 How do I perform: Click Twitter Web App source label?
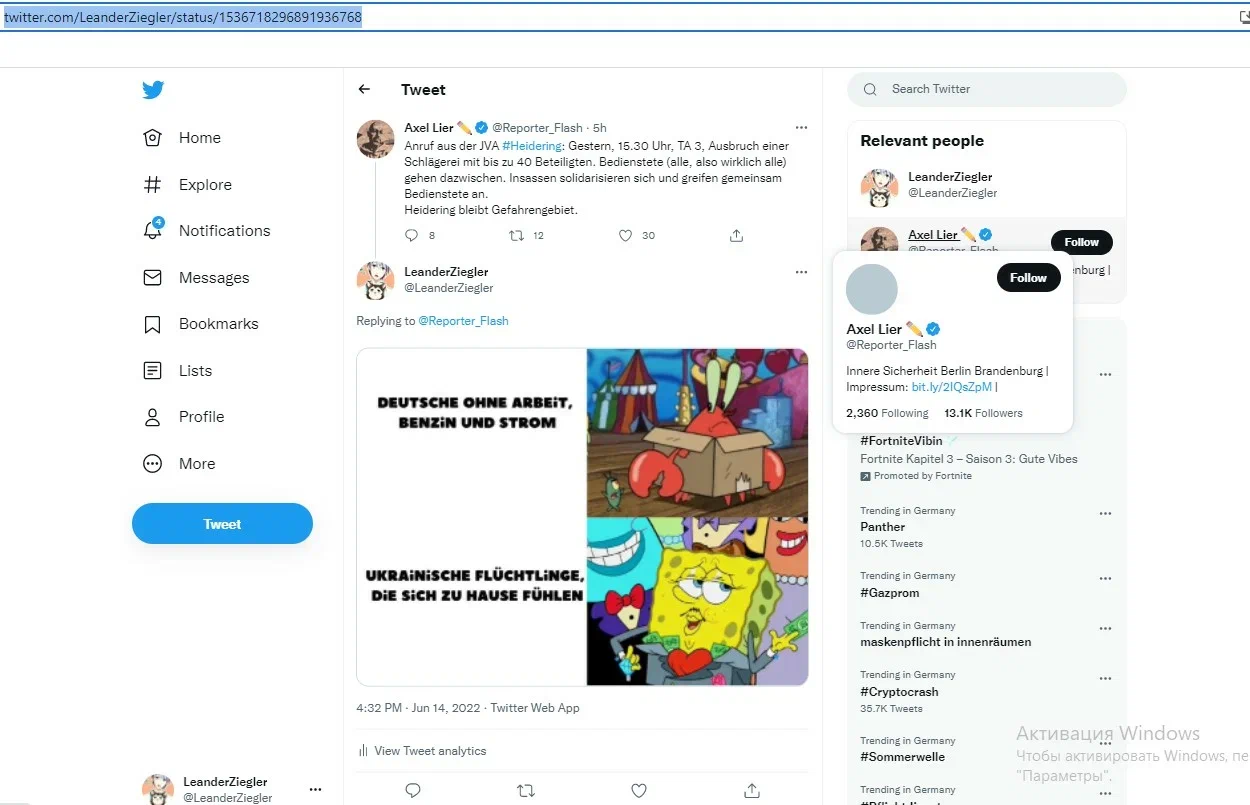(x=535, y=708)
